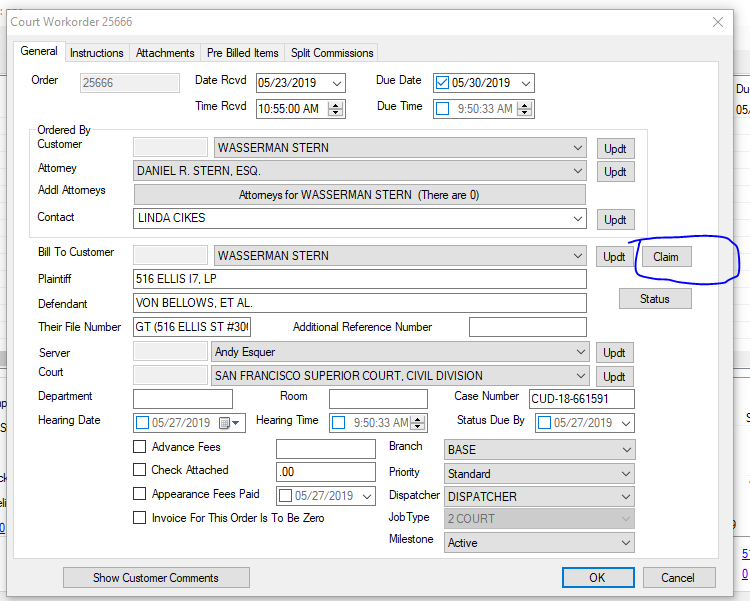Open the Appearance Fees Paid date dropdown

(367, 496)
